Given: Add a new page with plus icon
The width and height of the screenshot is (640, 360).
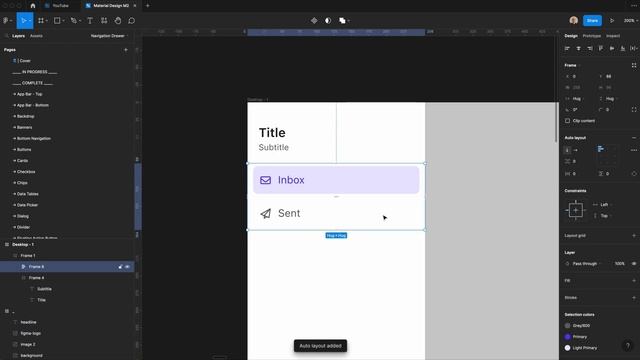Looking at the screenshot, I should 126,50.
